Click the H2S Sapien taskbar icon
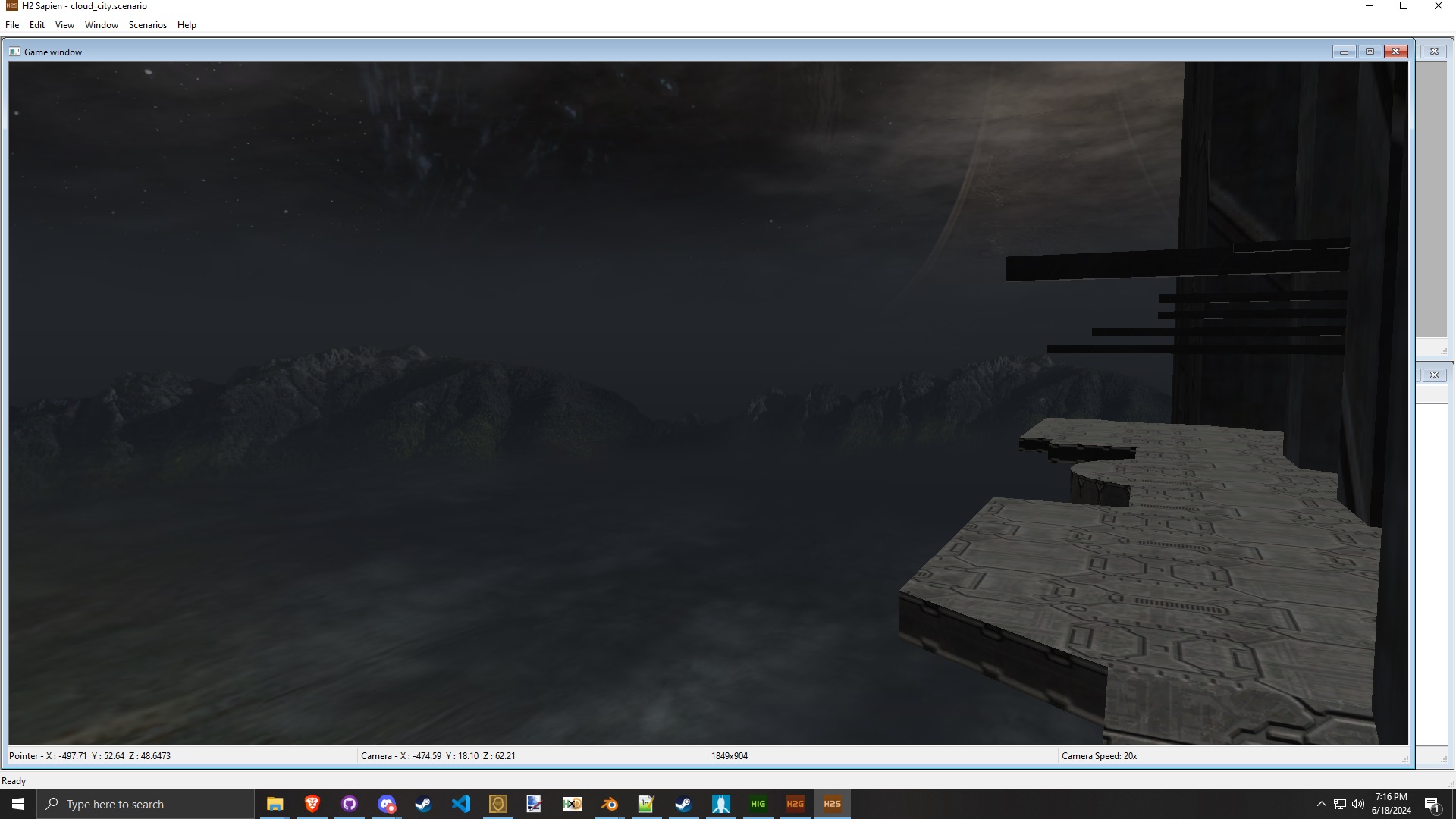The height and width of the screenshot is (819, 1456). point(832,804)
